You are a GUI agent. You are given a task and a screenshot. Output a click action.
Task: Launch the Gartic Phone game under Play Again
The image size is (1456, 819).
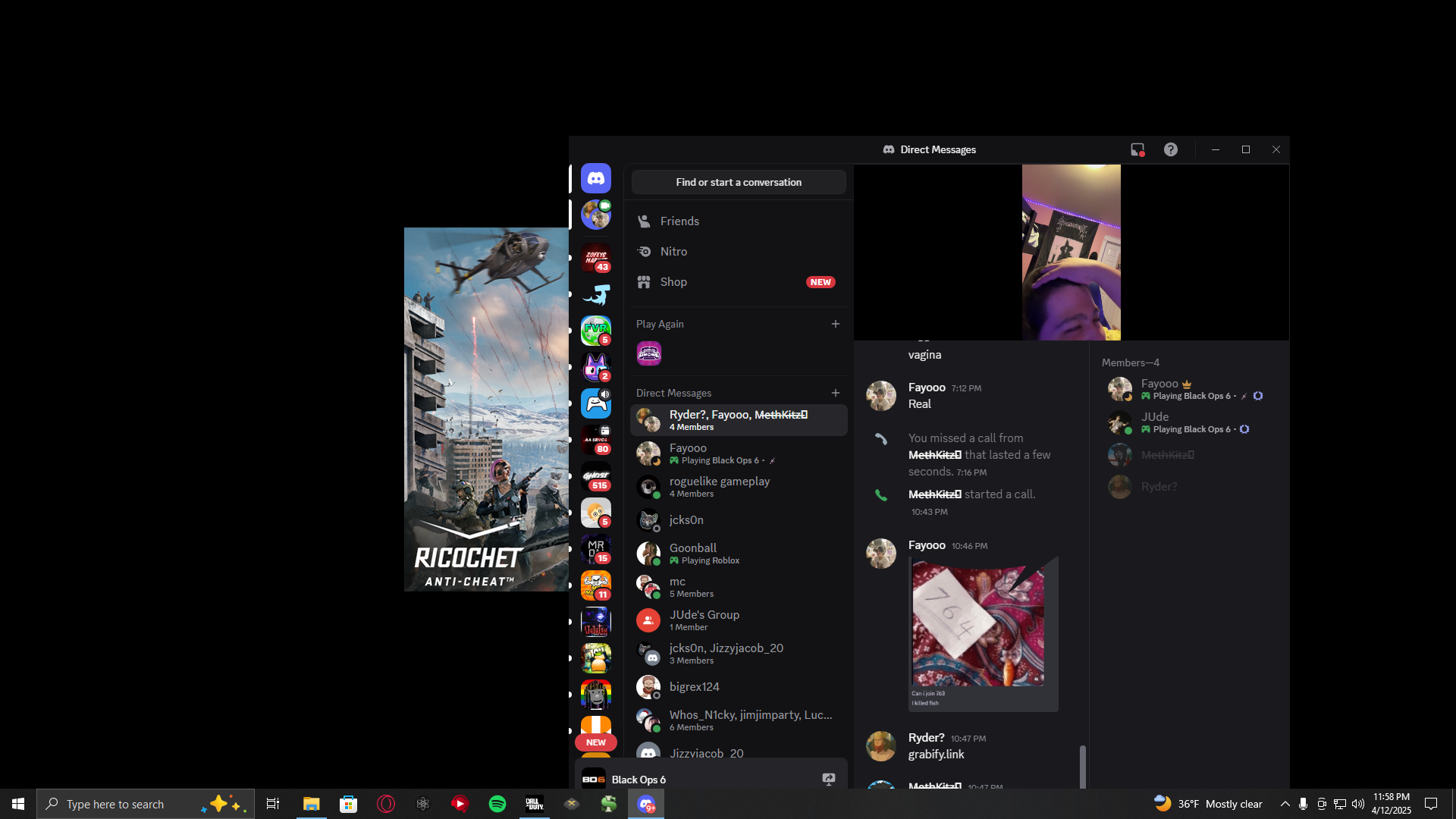point(649,353)
